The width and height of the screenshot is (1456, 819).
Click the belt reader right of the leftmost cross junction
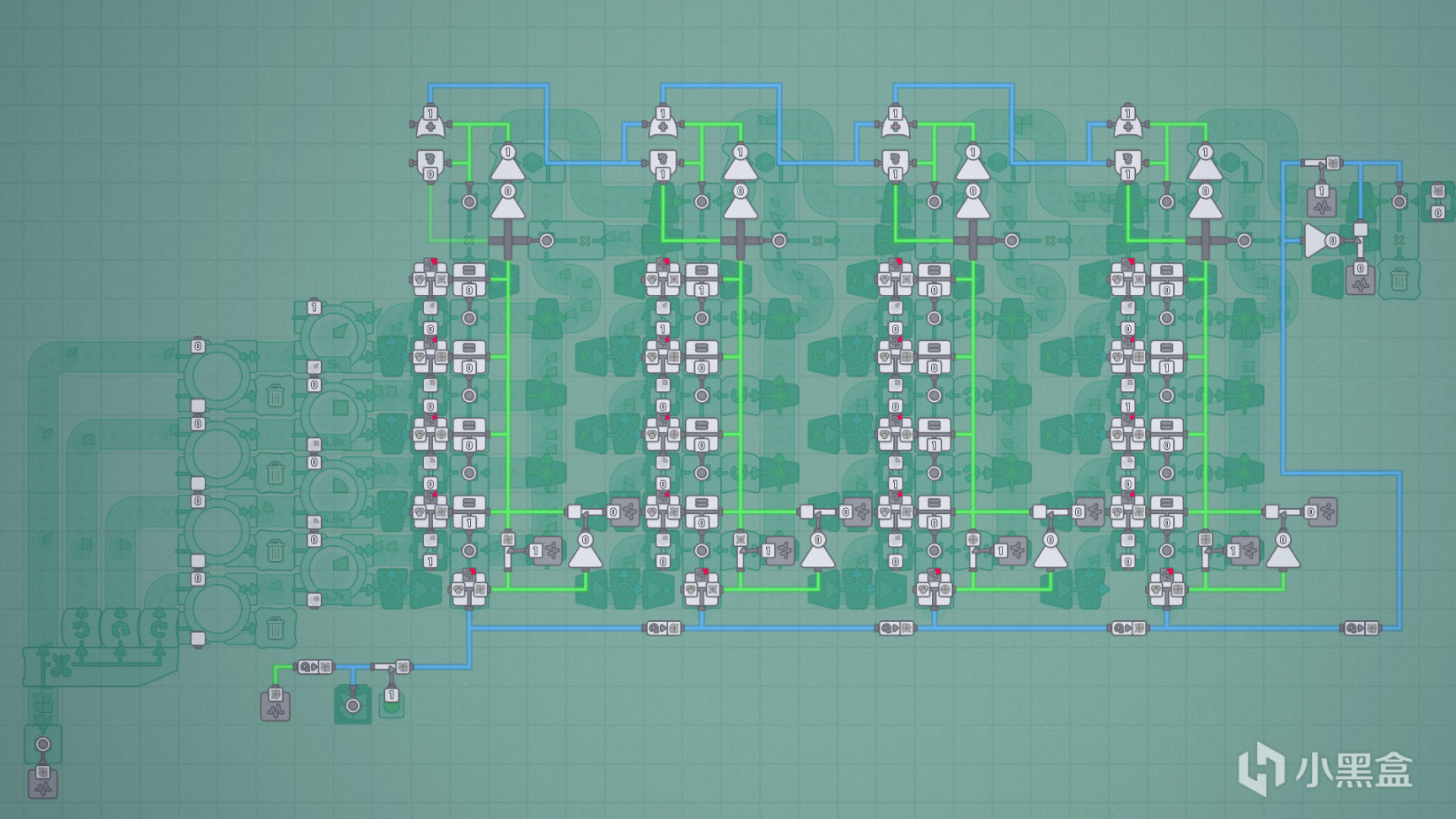(547, 241)
